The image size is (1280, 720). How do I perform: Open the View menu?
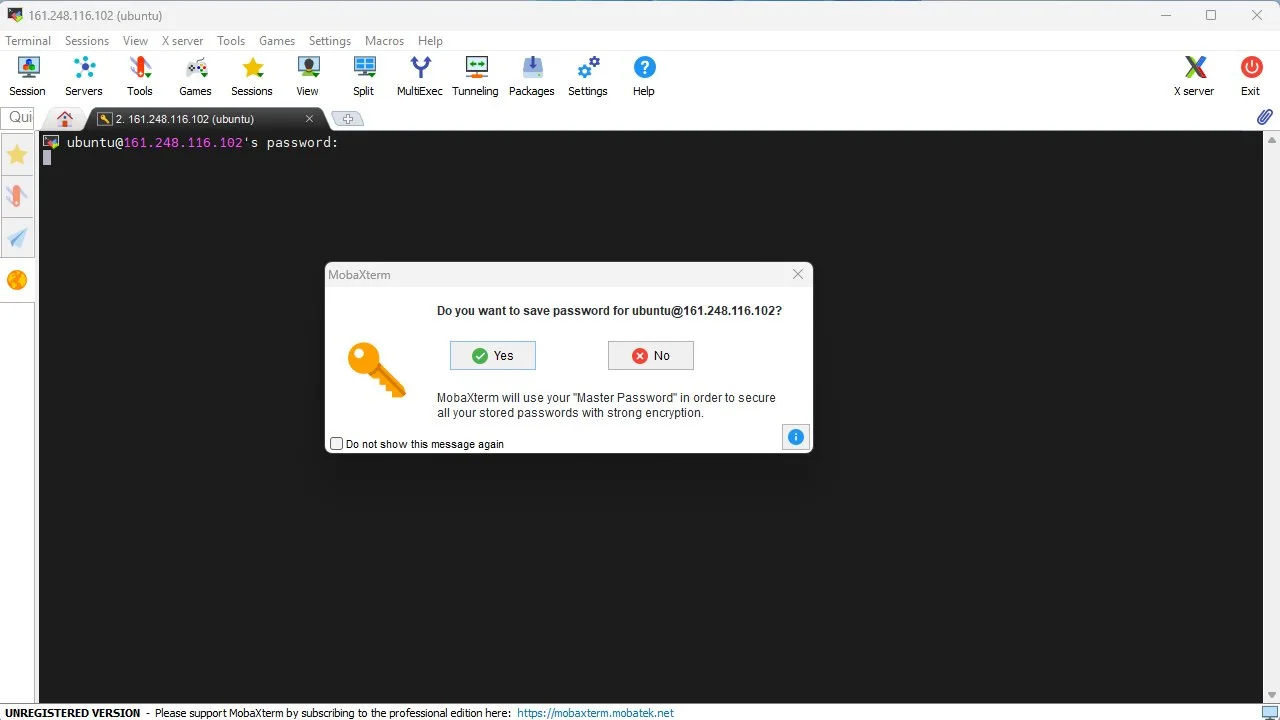point(135,41)
